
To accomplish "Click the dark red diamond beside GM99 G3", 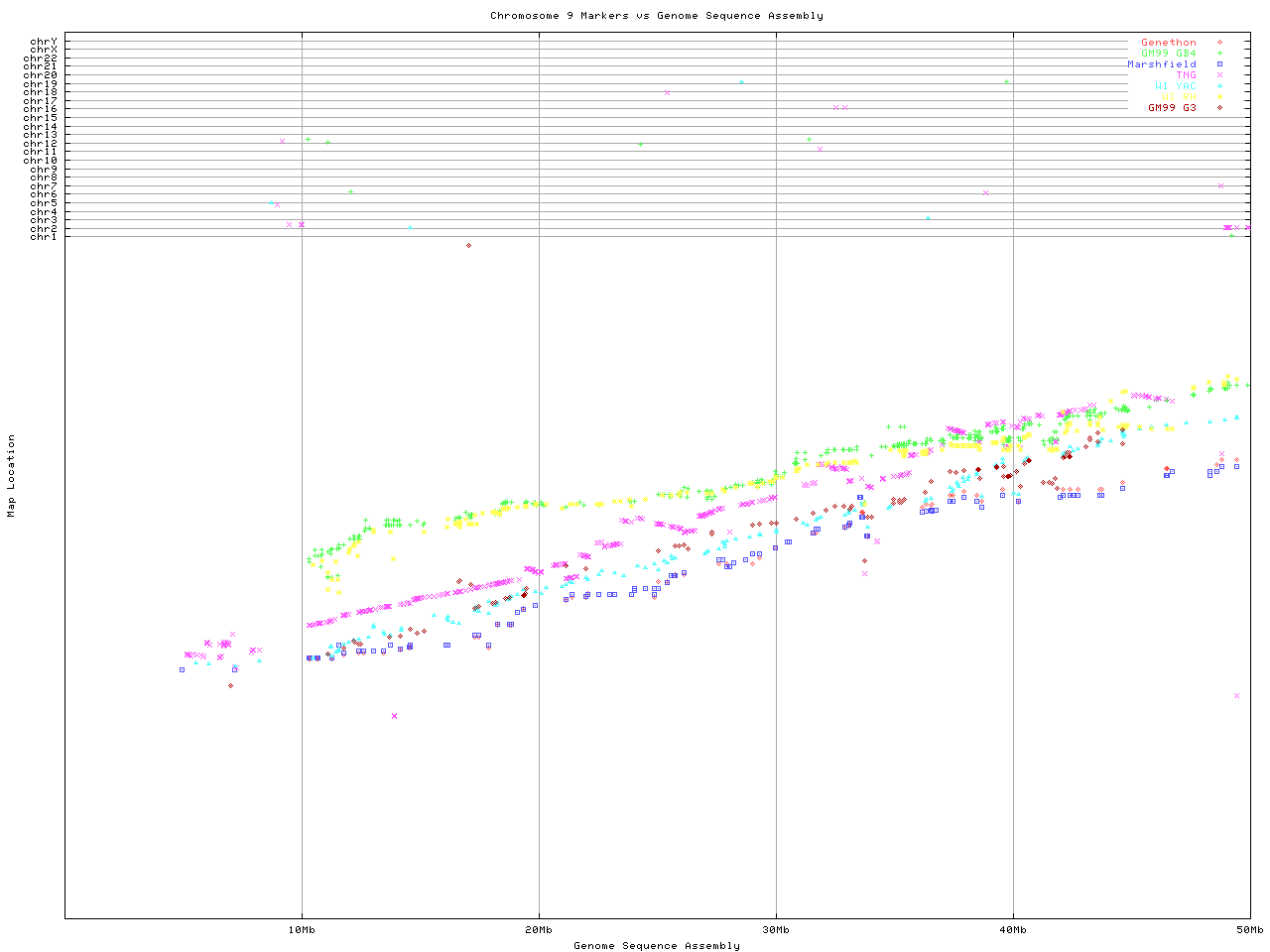I will (x=1219, y=108).
